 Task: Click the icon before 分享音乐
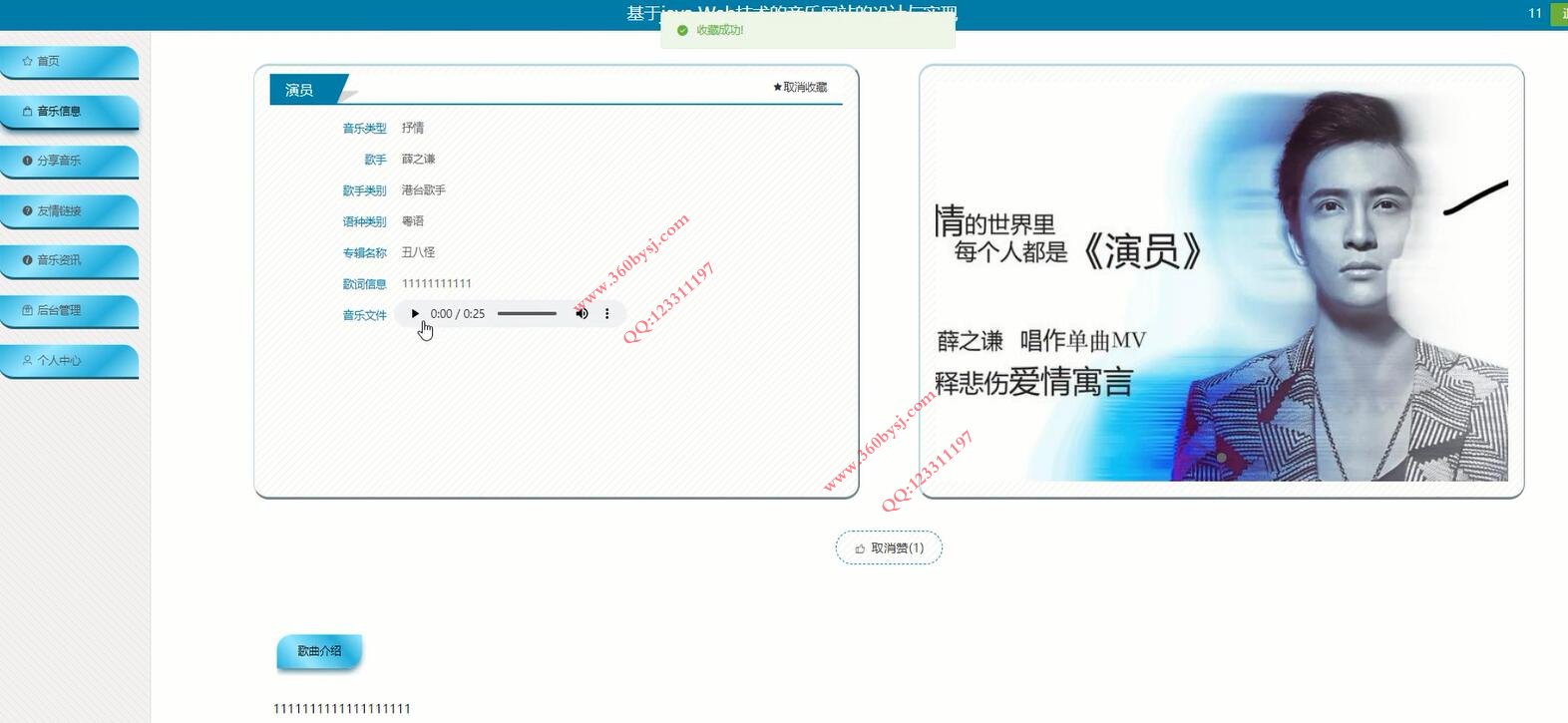pyautogui.click(x=28, y=161)
